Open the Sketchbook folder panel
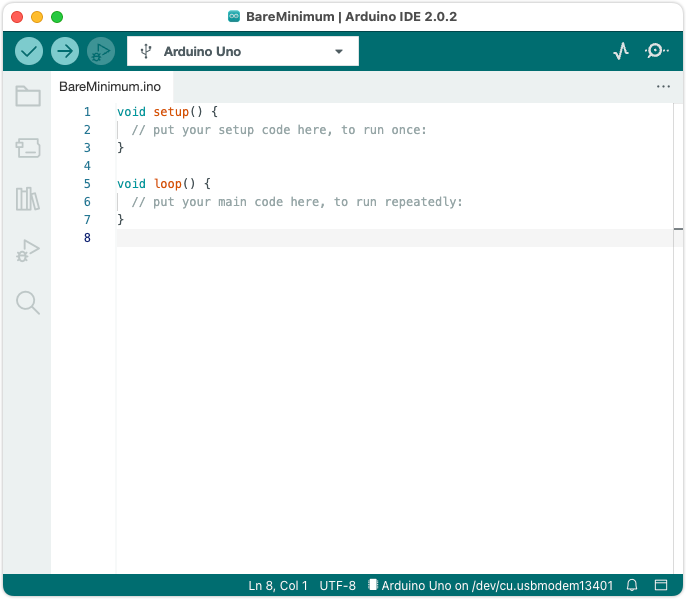Image resolution: width=686 pixels, height=599 pixels. click(28, 97)
